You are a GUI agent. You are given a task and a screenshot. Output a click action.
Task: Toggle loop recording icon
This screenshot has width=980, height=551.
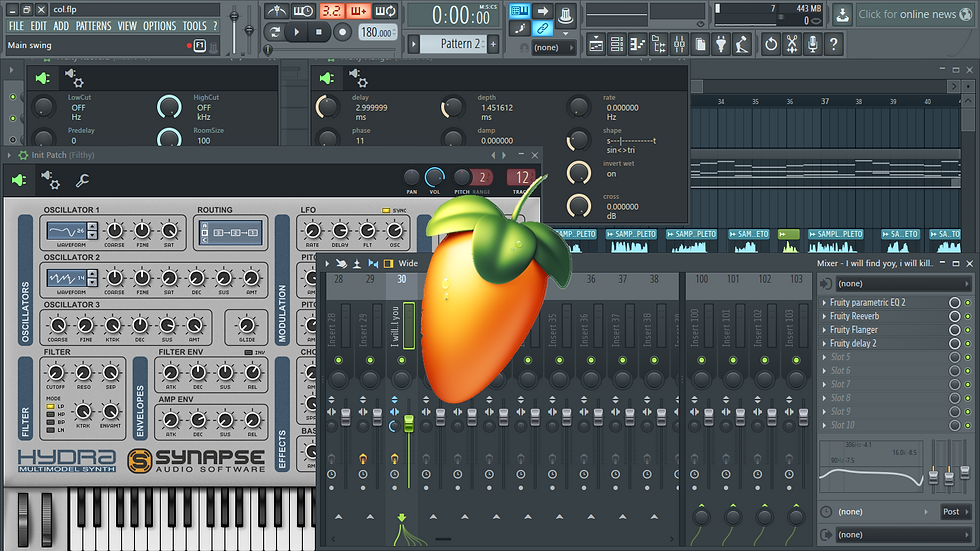point(386,11)
